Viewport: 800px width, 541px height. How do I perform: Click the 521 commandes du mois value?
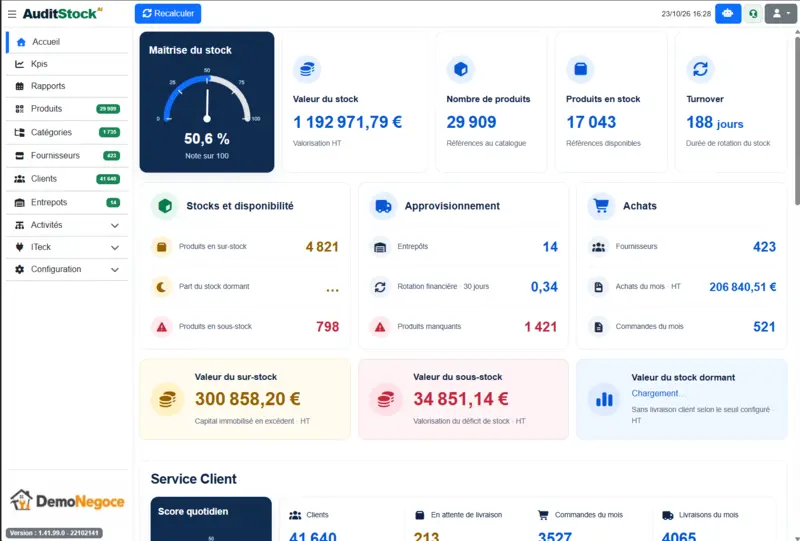point(764,327)
